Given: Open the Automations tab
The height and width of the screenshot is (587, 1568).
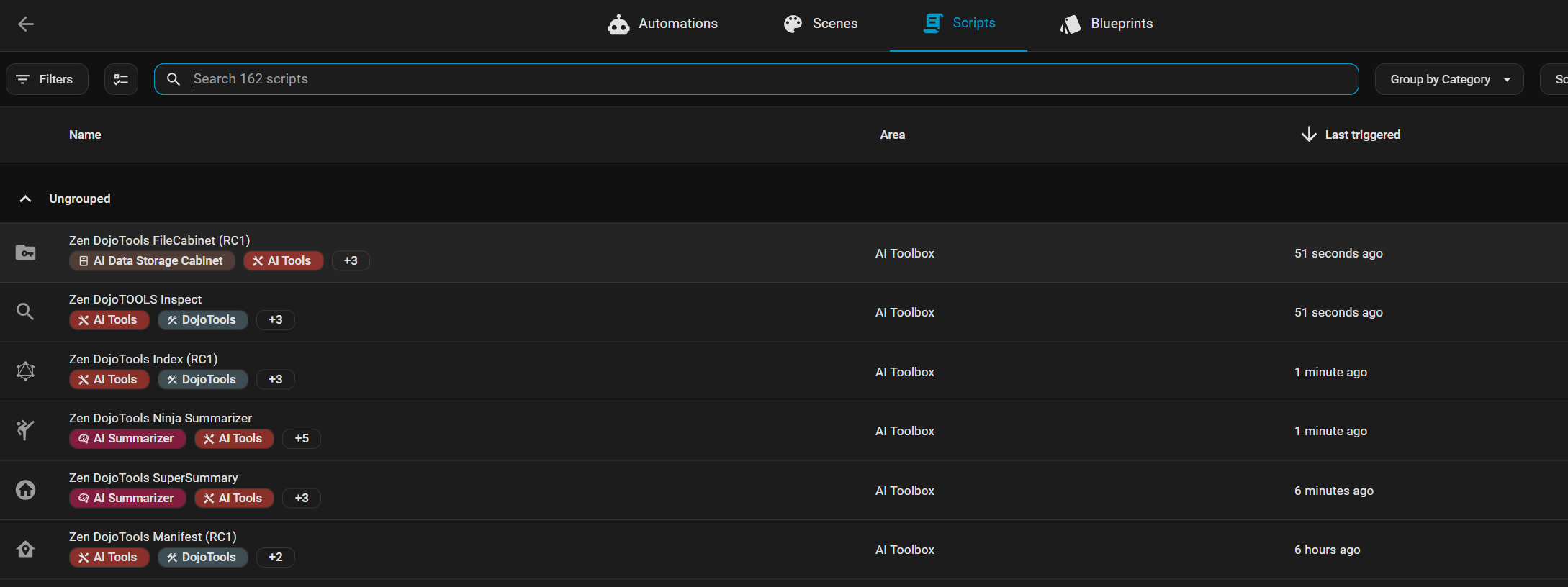Looking at the screenshot, I should point(662,24).
